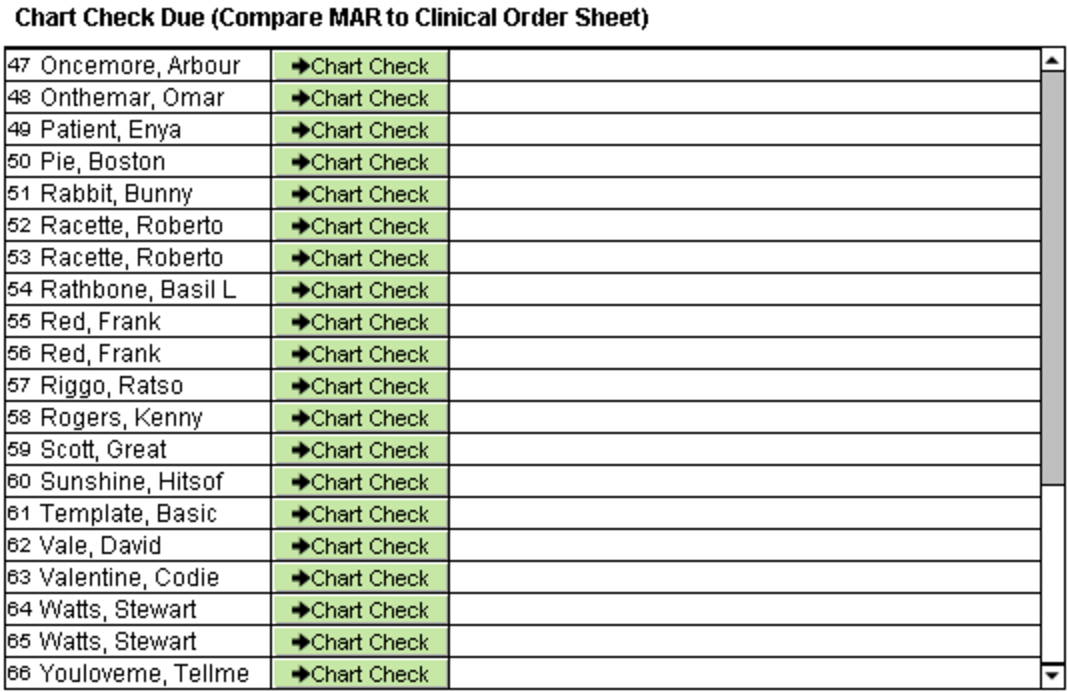Screen dimensions: 1068x692
Task: Select patient name Vale, David
Action: tap(100, 546)
